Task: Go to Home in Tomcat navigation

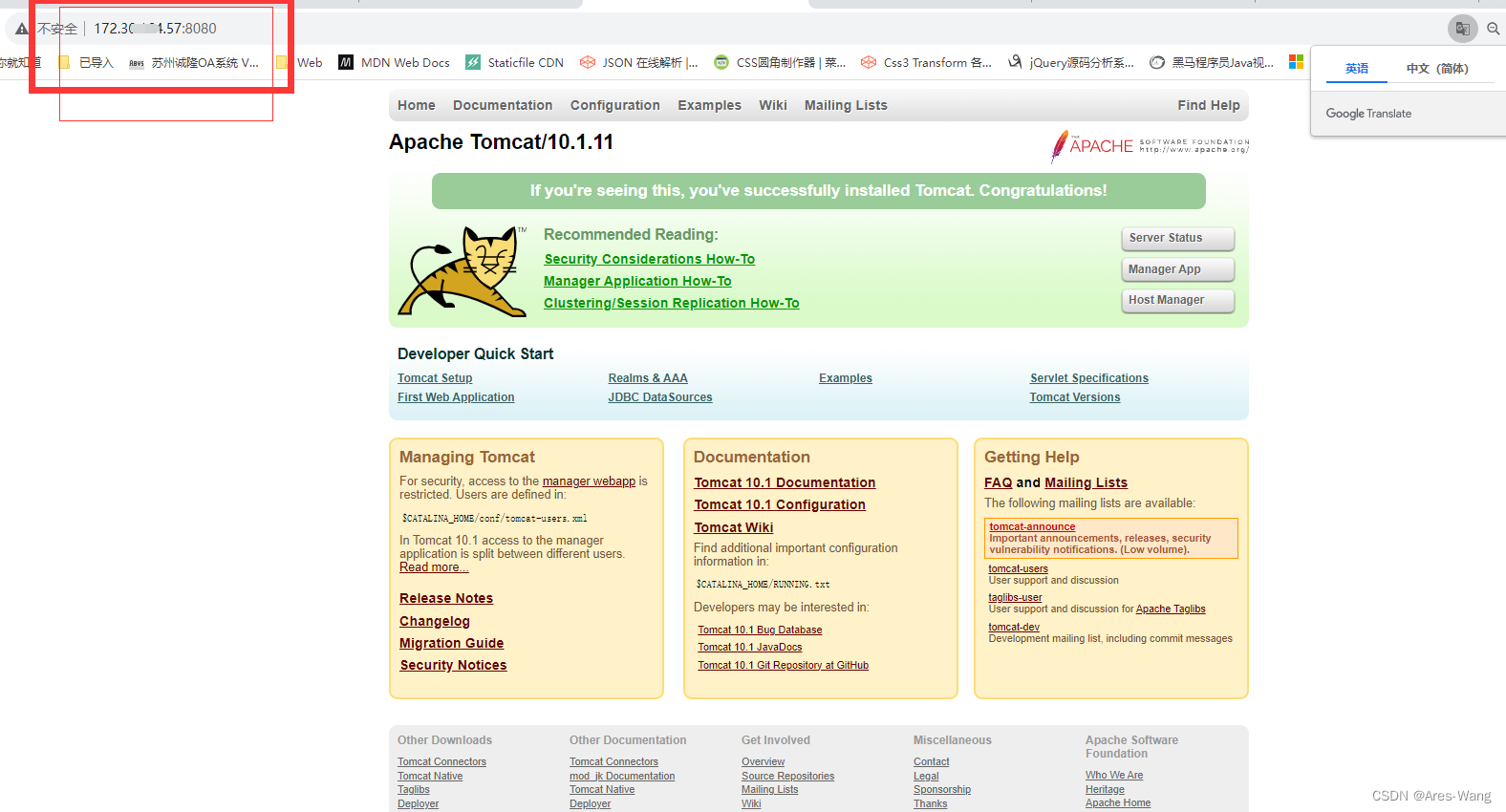Action: coord(417,105)
